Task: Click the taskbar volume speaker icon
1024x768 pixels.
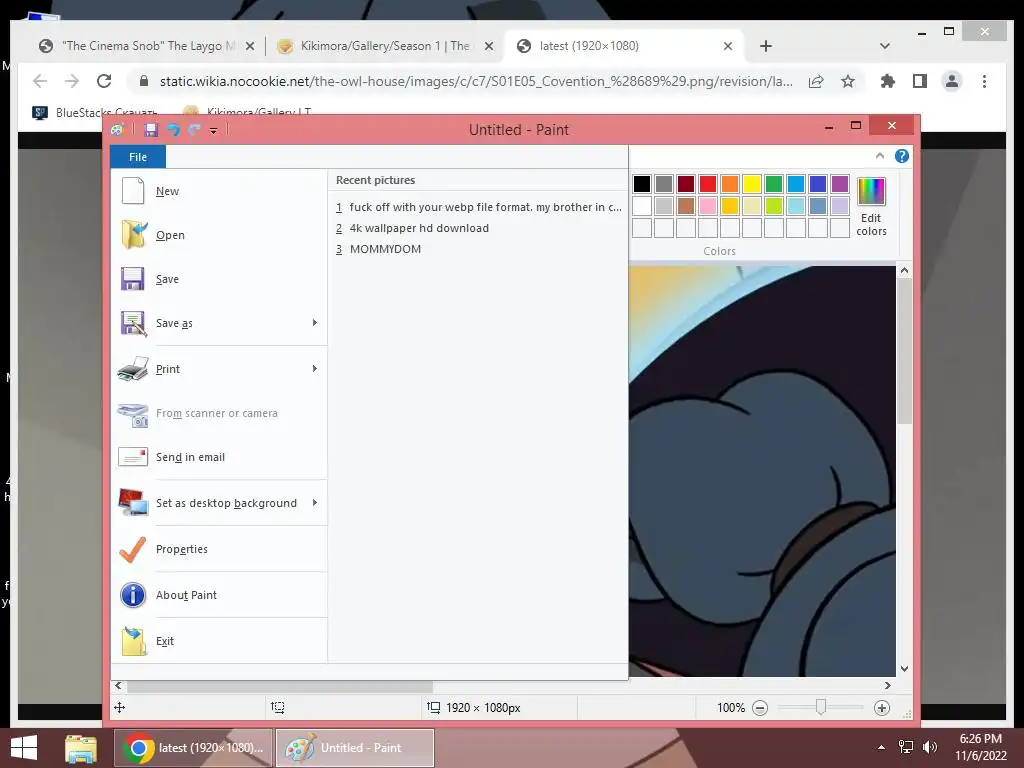Action: (929, 747)
